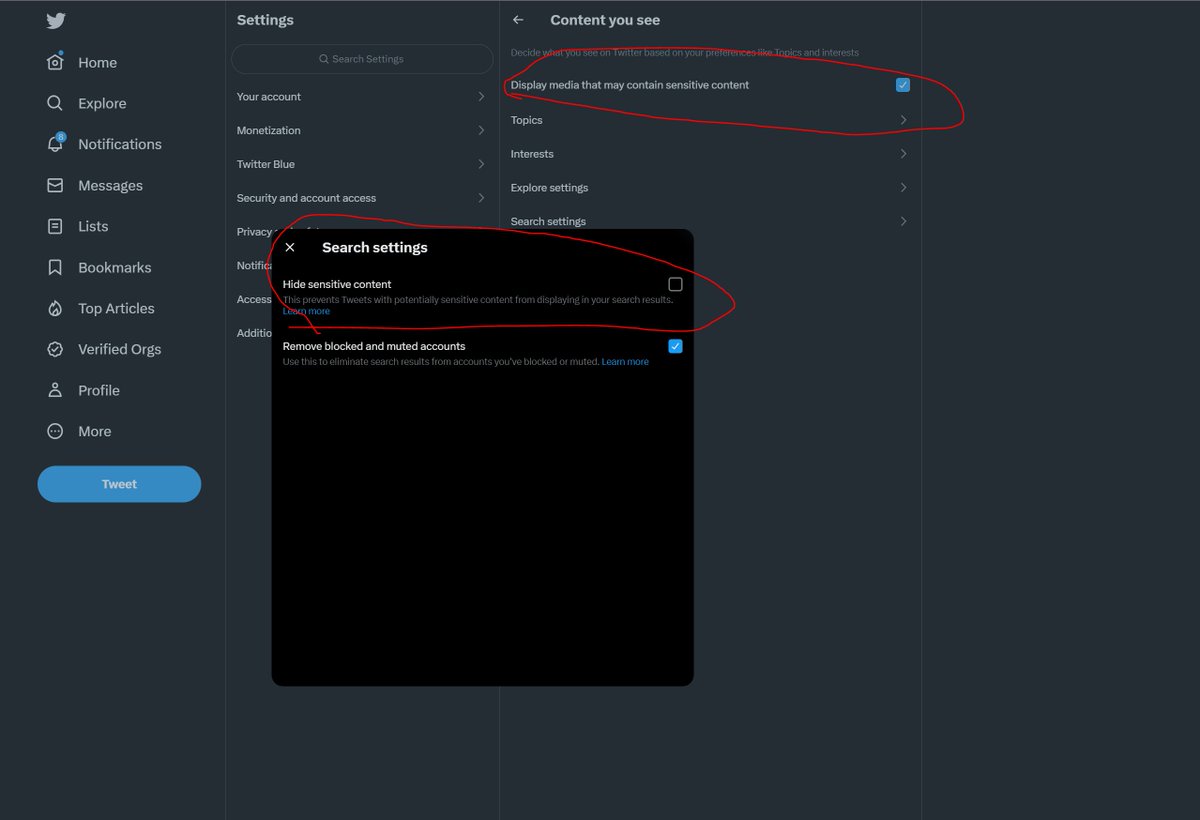Click the Twitter bird logo
This screenshot has width=1200, height=820.
point(55,20)
